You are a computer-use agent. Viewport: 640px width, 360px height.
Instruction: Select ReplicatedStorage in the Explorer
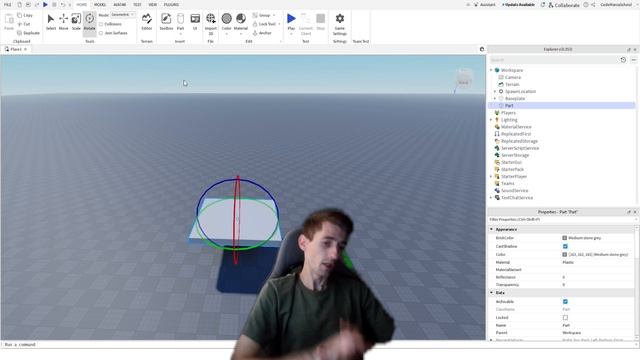pyautogui.click(x=519, y=141)
